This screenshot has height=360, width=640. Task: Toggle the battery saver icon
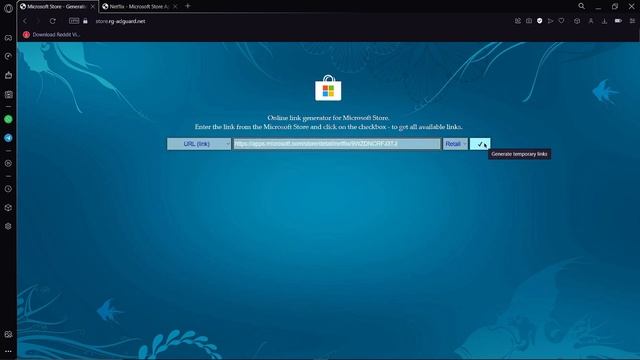tap(618, 21)
